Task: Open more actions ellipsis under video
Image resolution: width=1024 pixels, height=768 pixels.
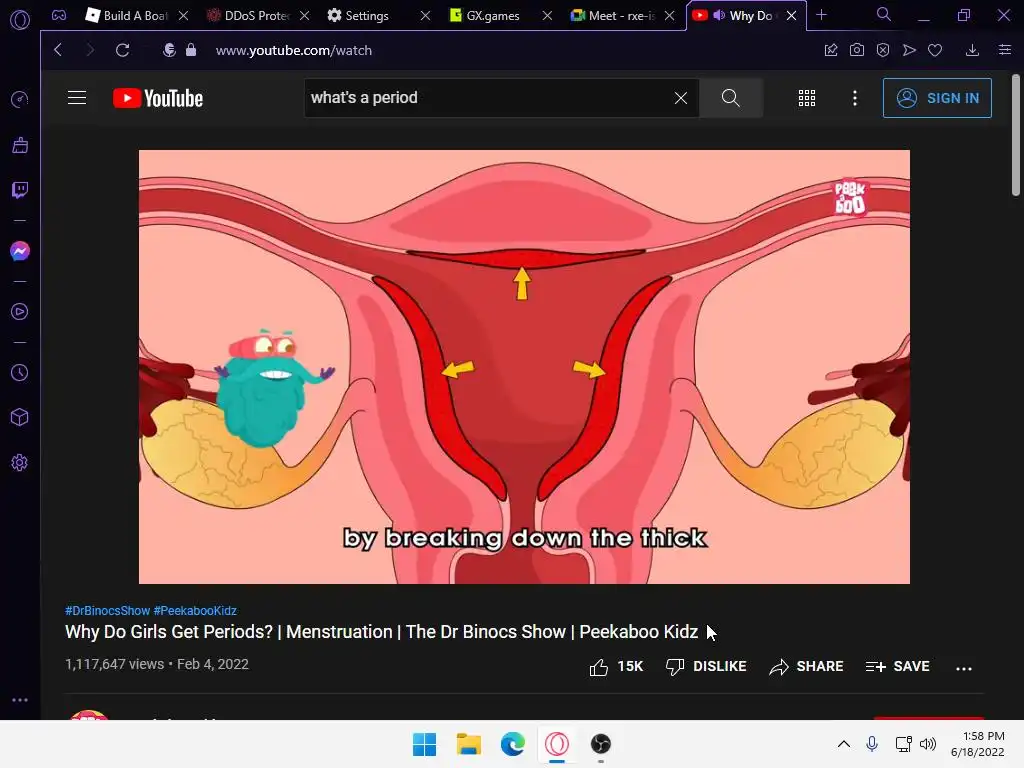Action: [964, 667]
